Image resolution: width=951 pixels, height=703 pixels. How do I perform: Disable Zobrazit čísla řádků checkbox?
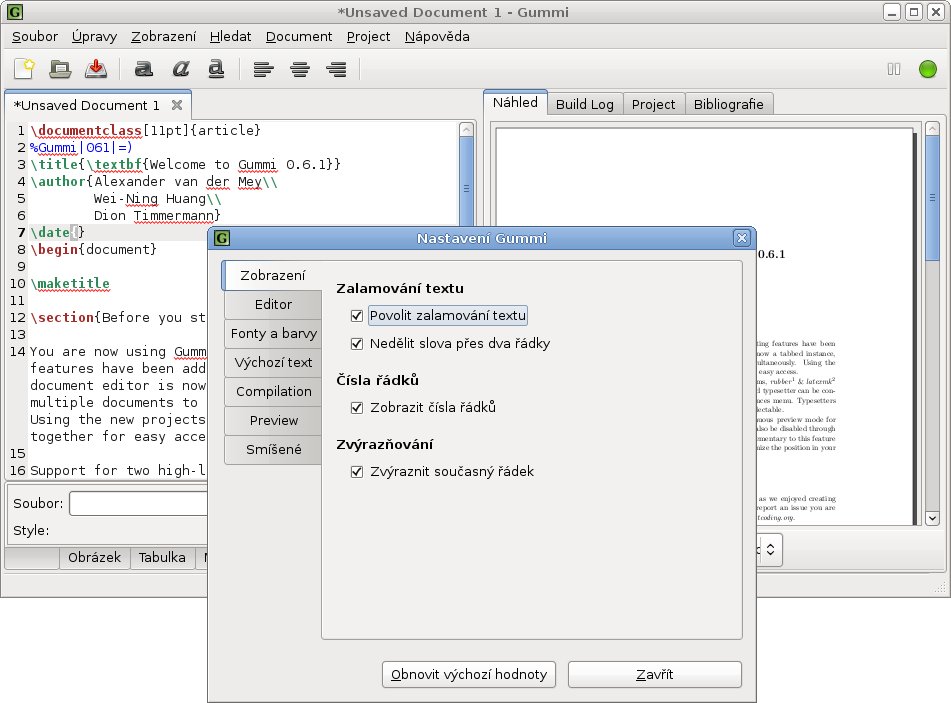(x=357, y=408)
